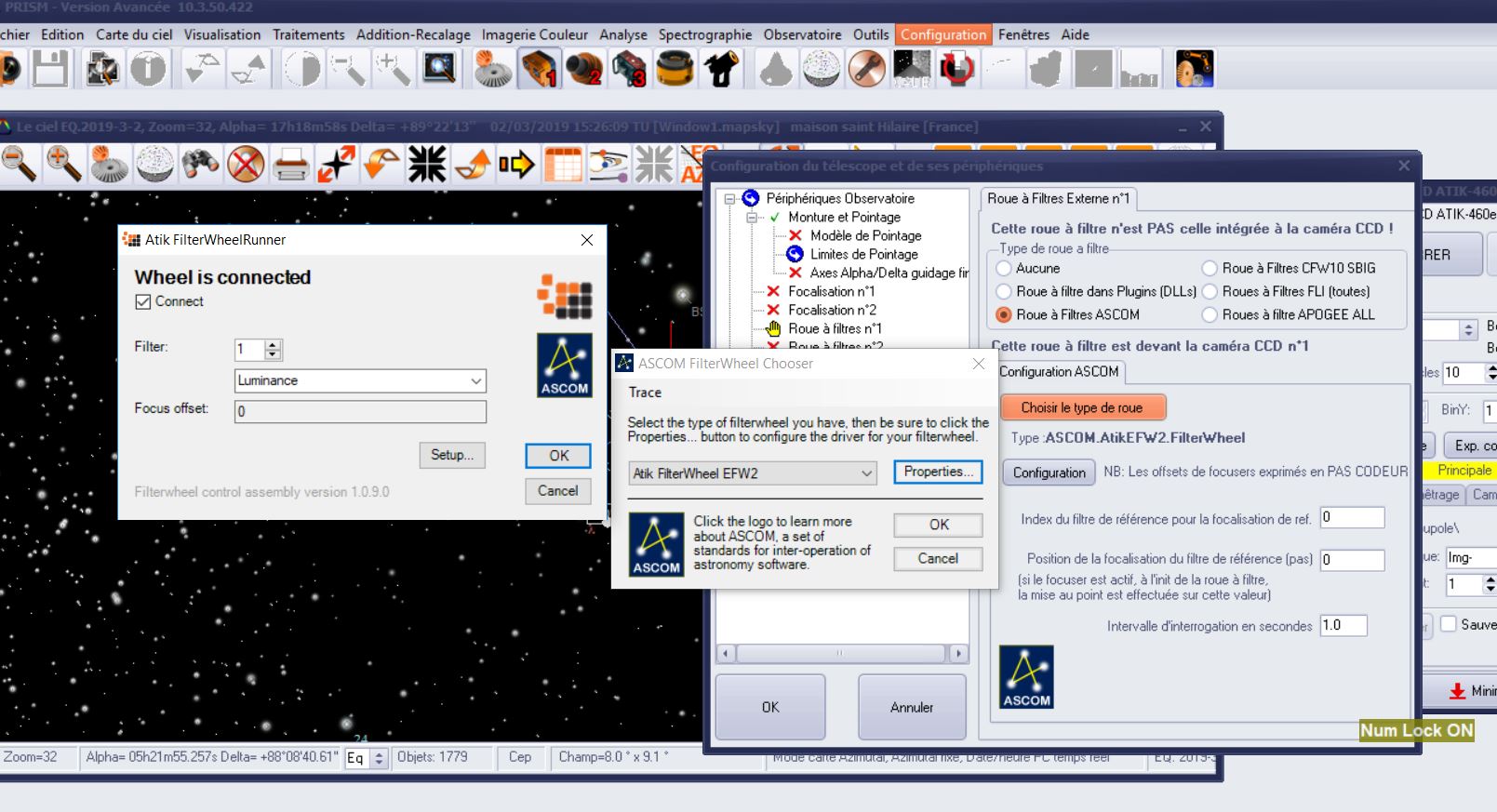The image size is (1497, 812).
Task: Click the ASCOM logo in FilterWheel Chooser
Action: point(656,544)
